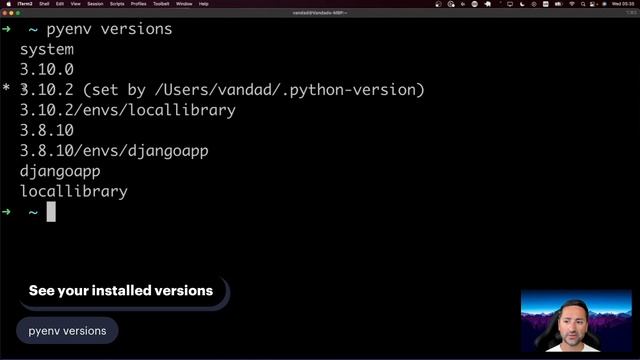
Task: Click the standalone 'locallibrary' line
Action: point(74,191)
